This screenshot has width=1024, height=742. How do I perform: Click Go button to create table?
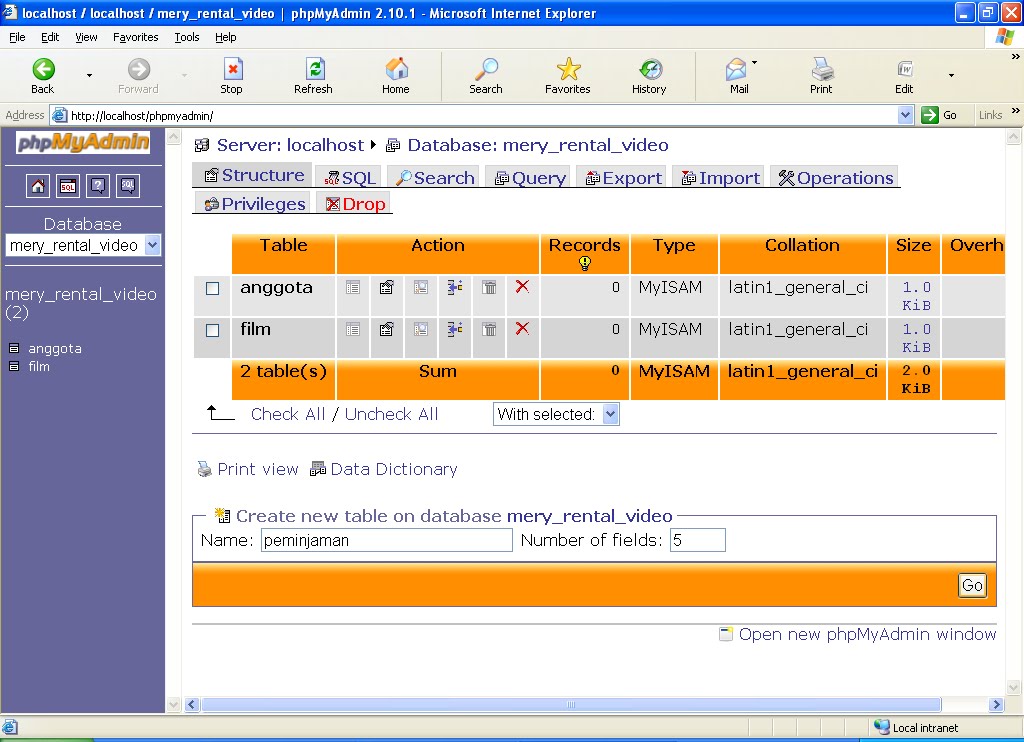(x=972, y=585)
